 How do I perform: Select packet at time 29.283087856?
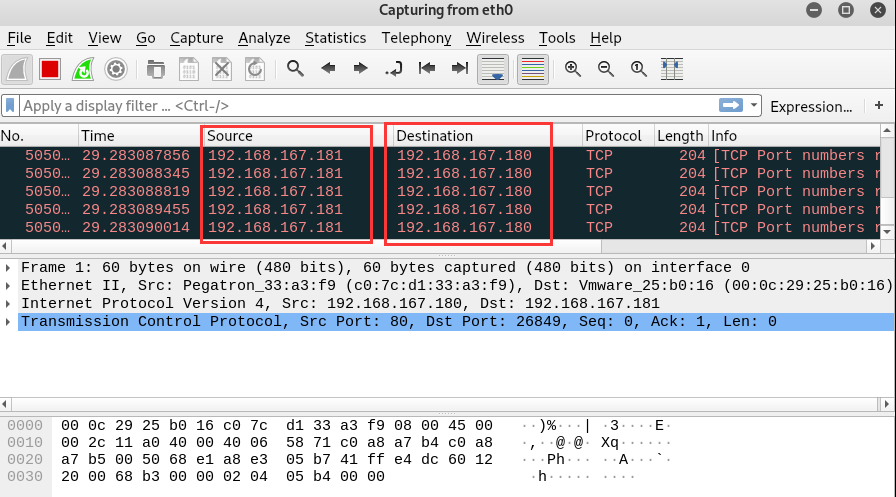[440, 155]
